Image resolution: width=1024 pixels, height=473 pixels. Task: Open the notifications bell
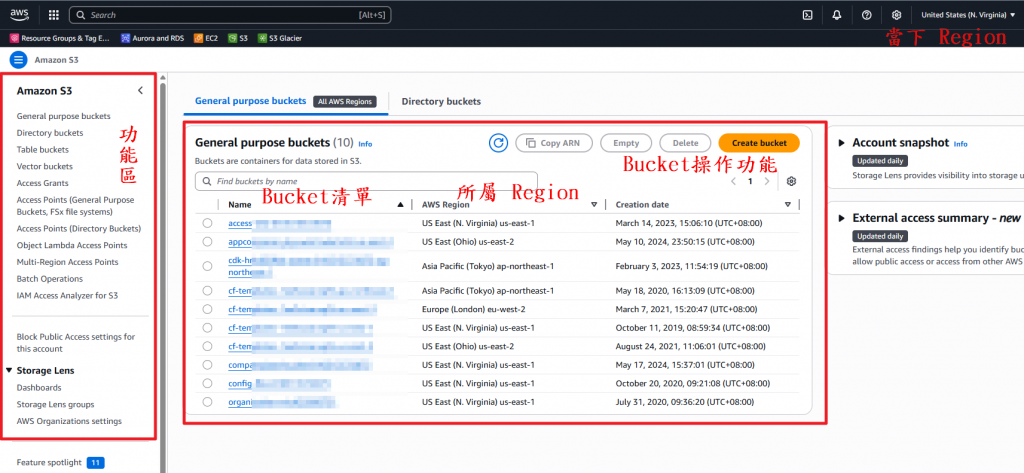click(837, 15)
